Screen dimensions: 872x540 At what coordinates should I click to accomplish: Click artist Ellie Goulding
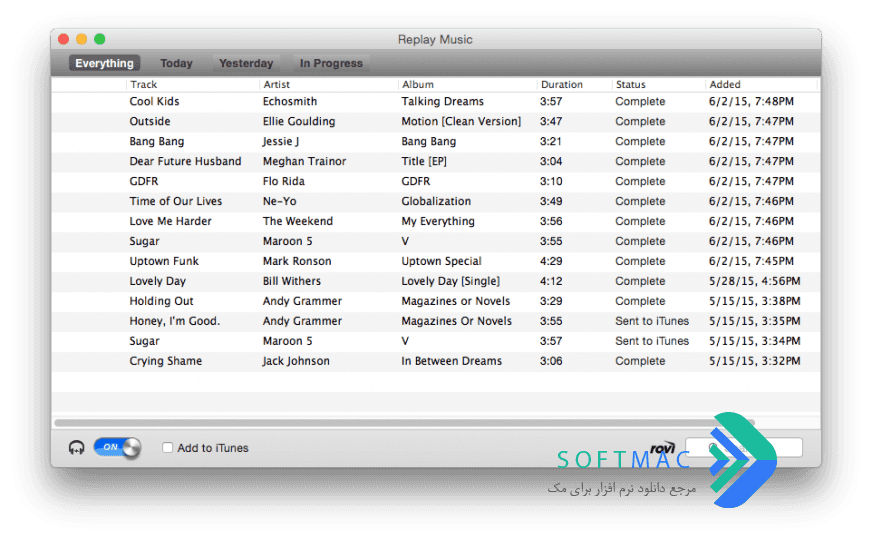(299, 121)
